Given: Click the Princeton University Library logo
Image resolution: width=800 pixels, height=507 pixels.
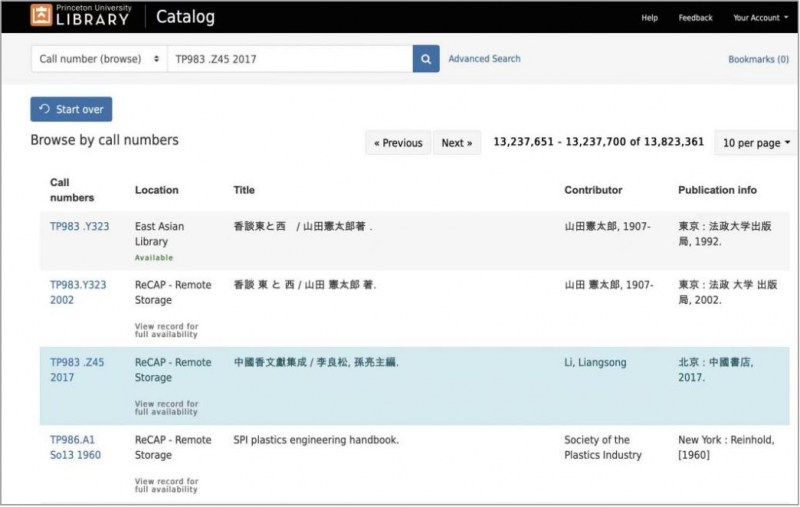Looking at the screenshot, I should tap(81, 16).
